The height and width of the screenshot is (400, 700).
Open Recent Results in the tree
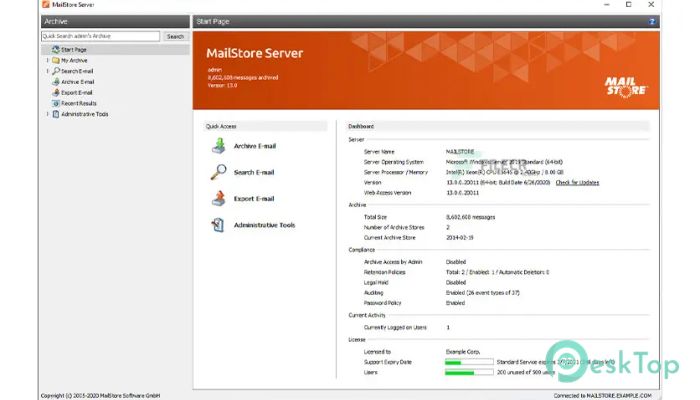click(79, 103)
